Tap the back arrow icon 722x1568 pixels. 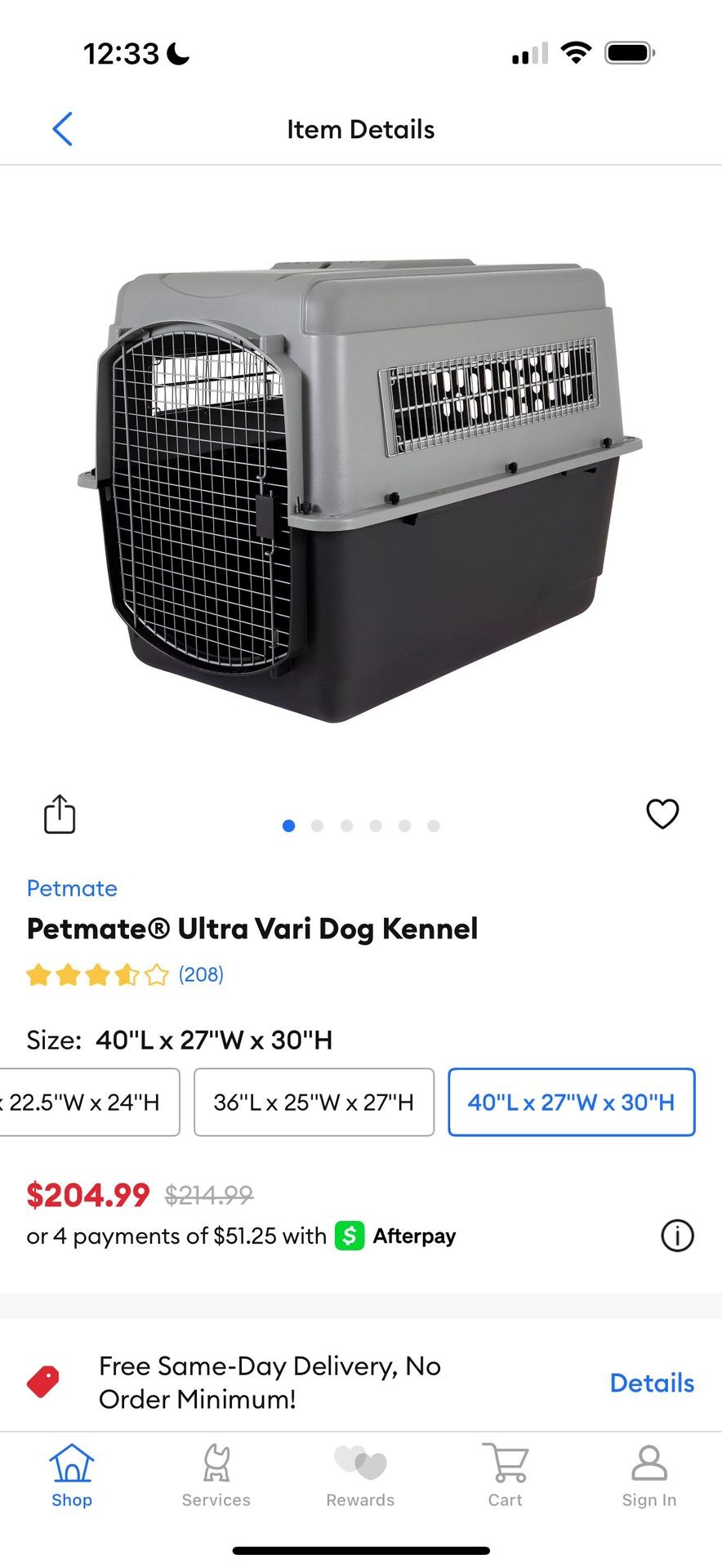coord(63,129)
